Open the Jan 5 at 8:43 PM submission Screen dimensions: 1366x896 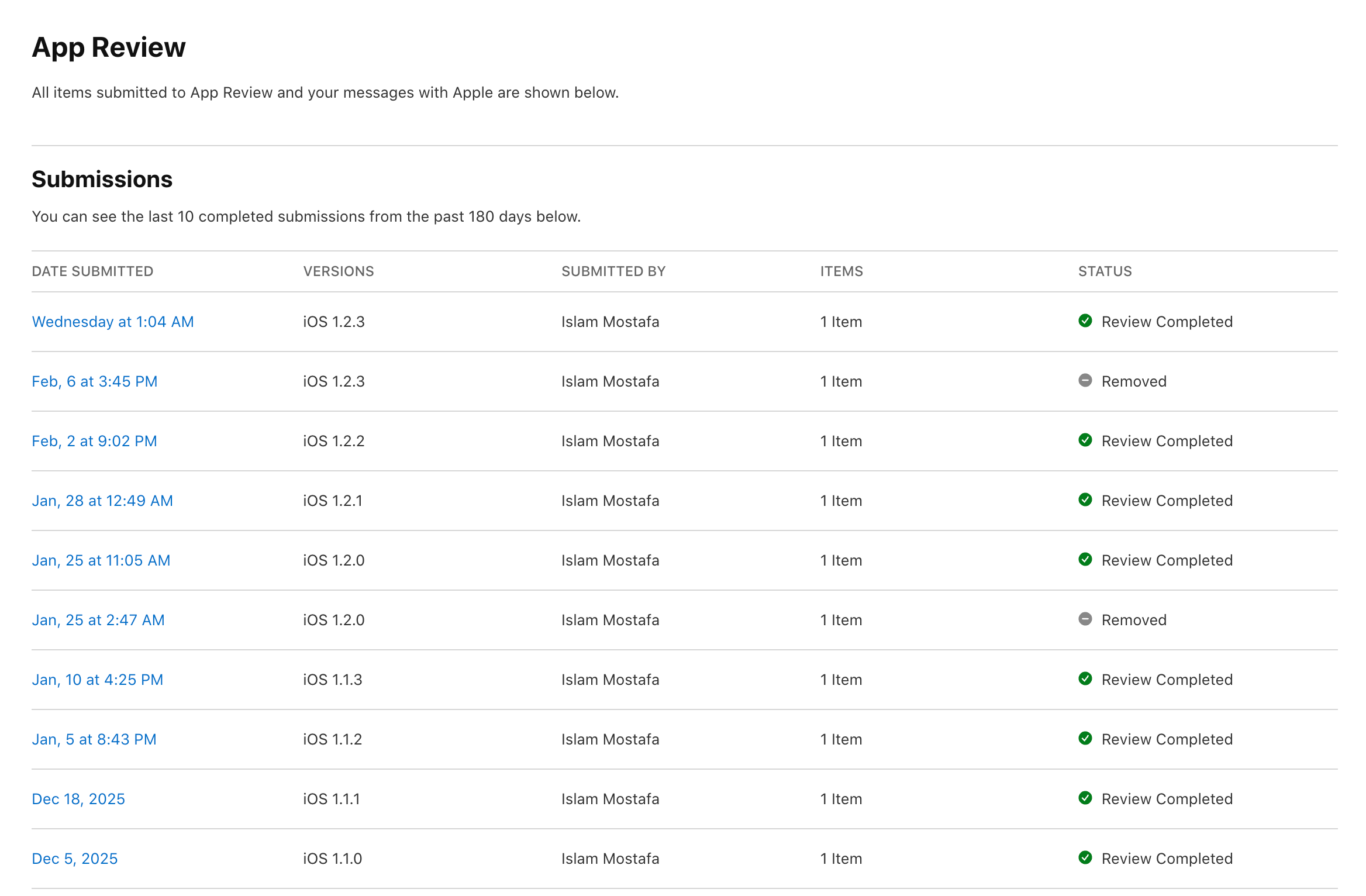[94, 739]
